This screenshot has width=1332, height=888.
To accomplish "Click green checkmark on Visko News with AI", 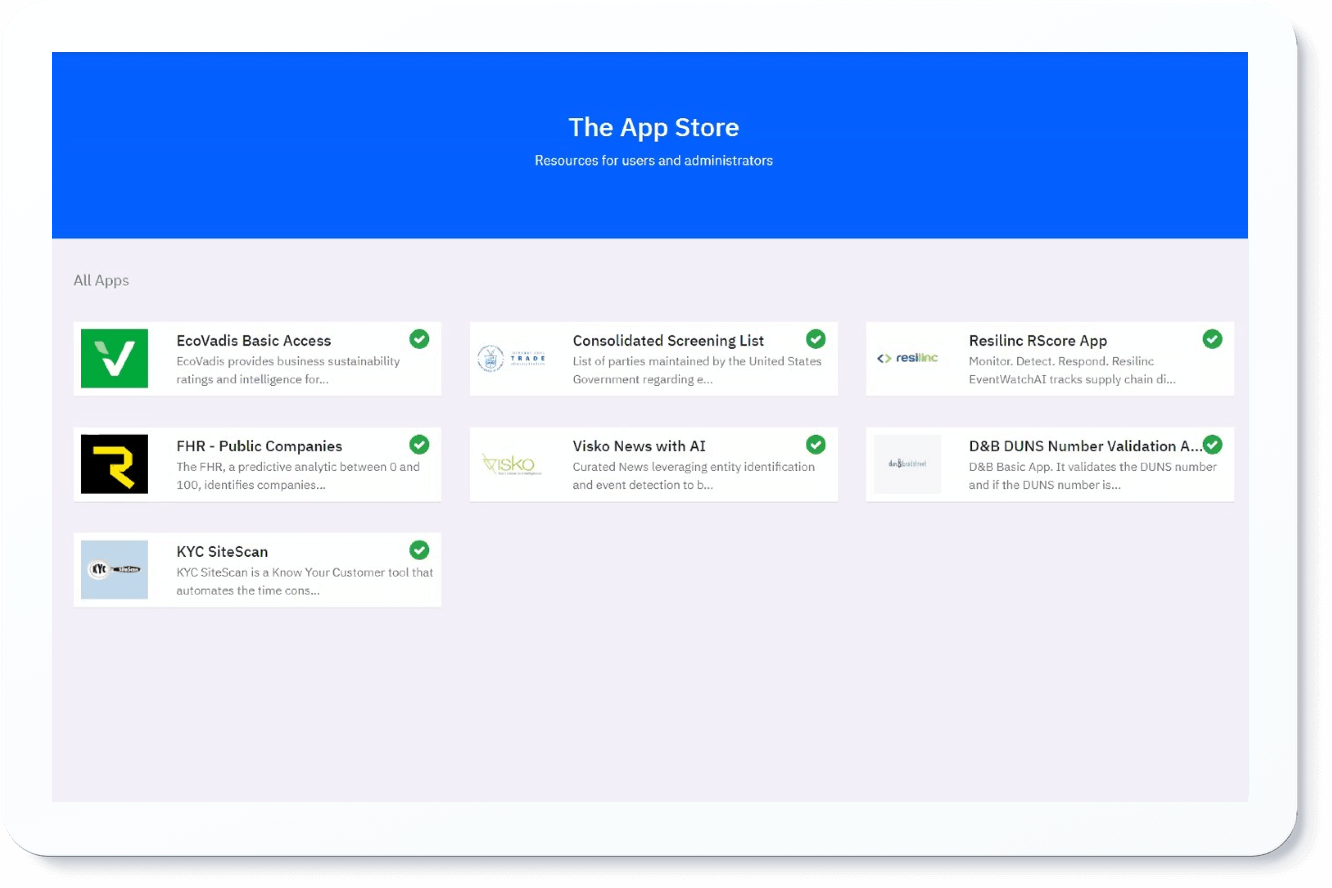I will [x=816, y=444].
